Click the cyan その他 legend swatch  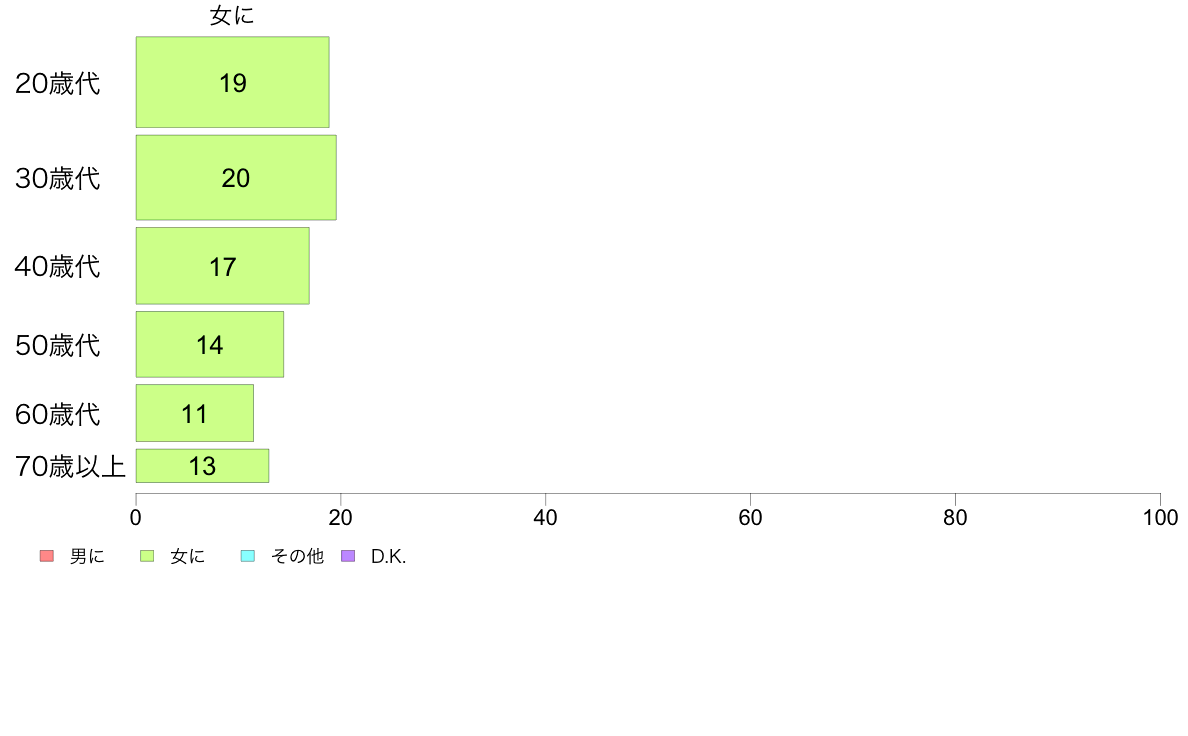pyautogui.click(x=248, y=556)
